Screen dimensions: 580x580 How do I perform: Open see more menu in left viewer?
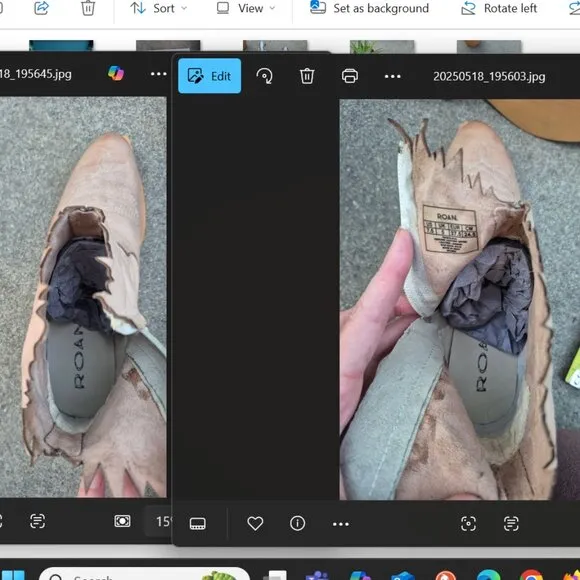[159, 74]
